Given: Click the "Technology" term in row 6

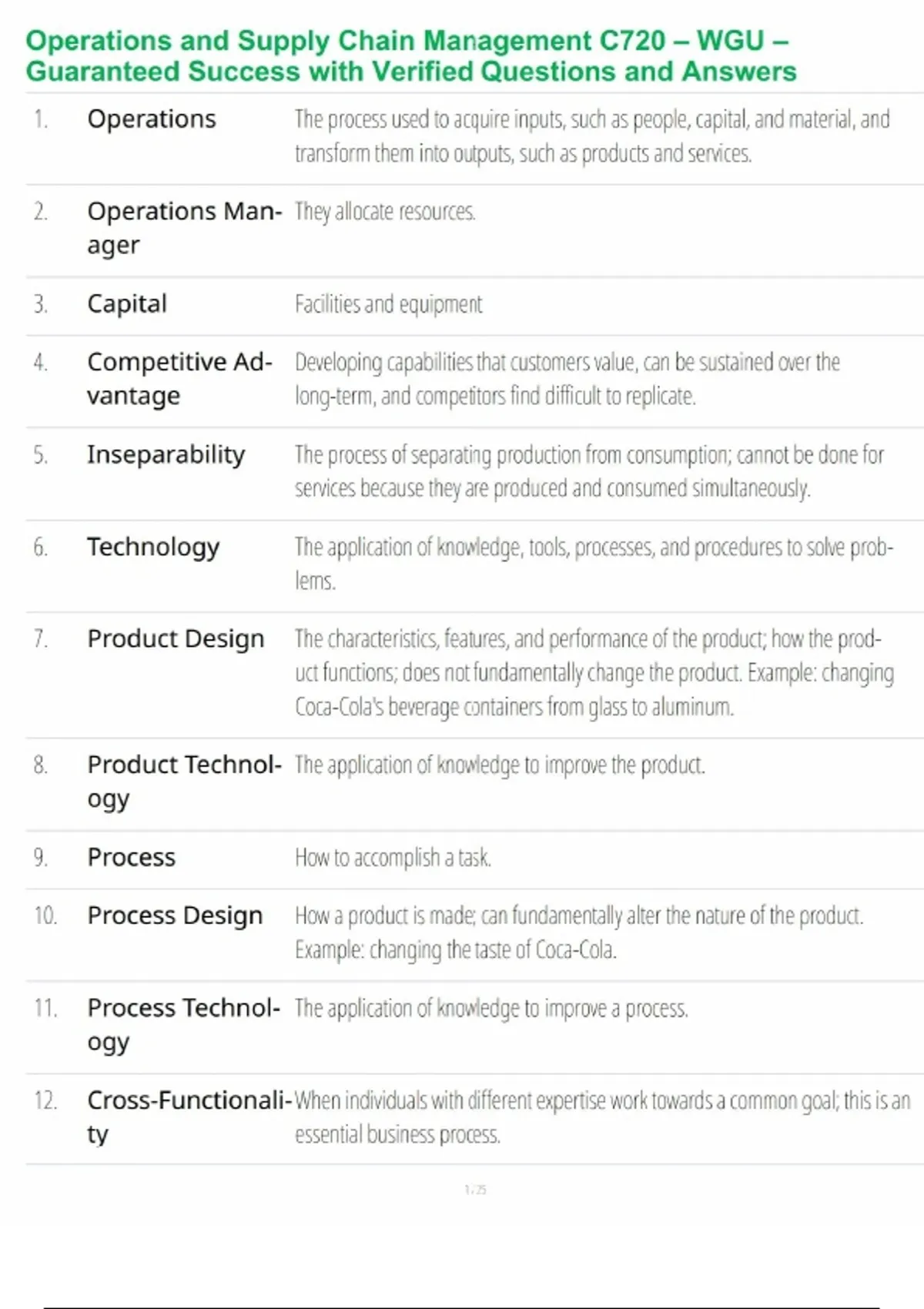Looking at the screenshot, I should pos(153,547).
